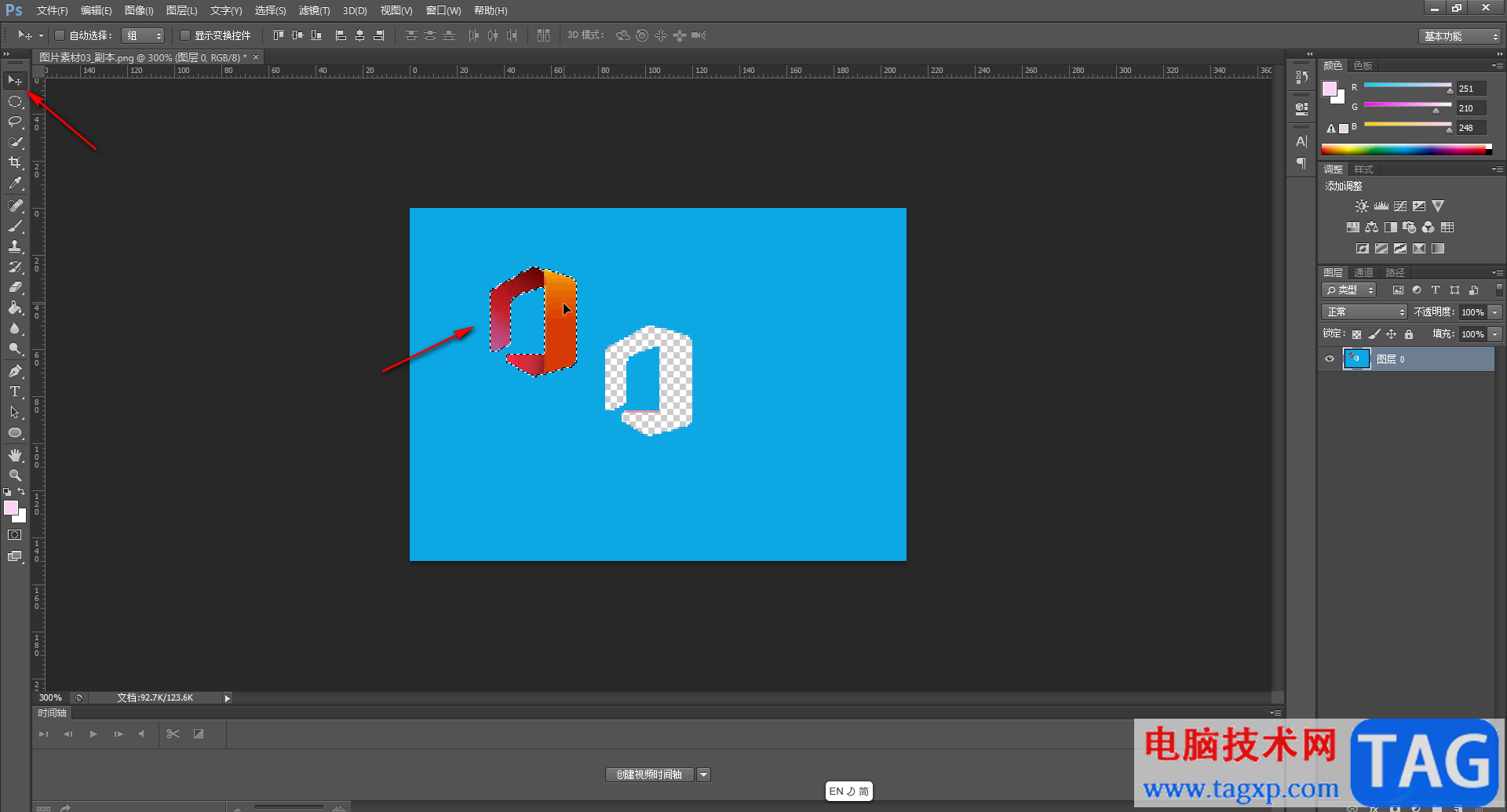Close the 图片素材03_副本.png document tab

click(x=256, y=57)
